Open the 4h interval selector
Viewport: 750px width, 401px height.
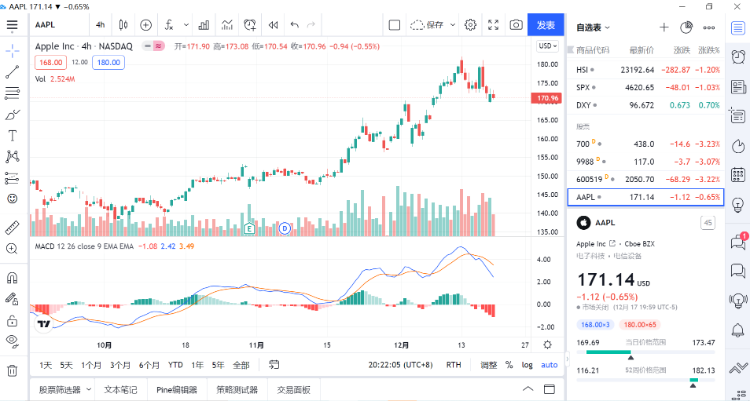(99, 24)
